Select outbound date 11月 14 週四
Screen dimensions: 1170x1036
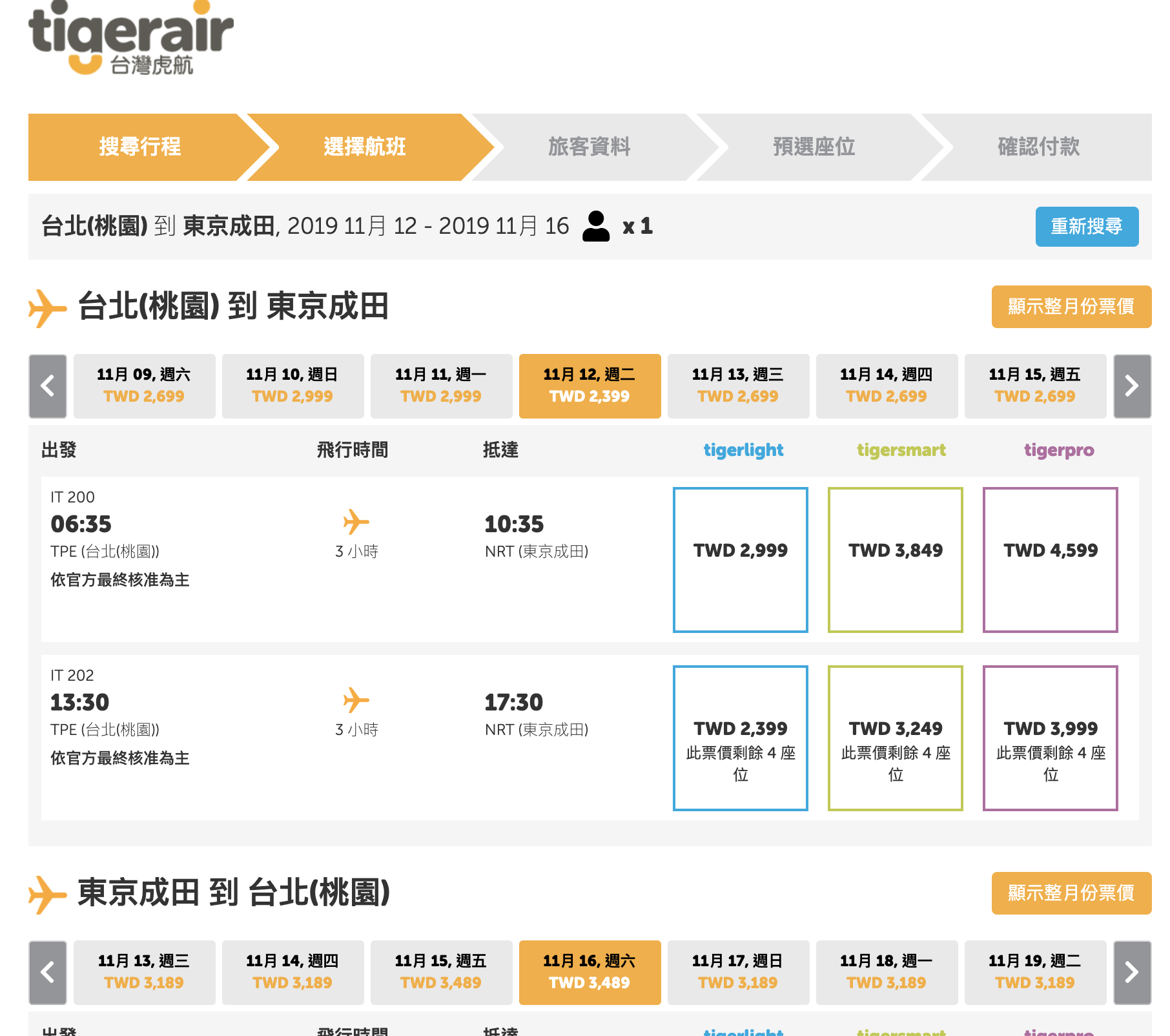[x=887, y=386]
